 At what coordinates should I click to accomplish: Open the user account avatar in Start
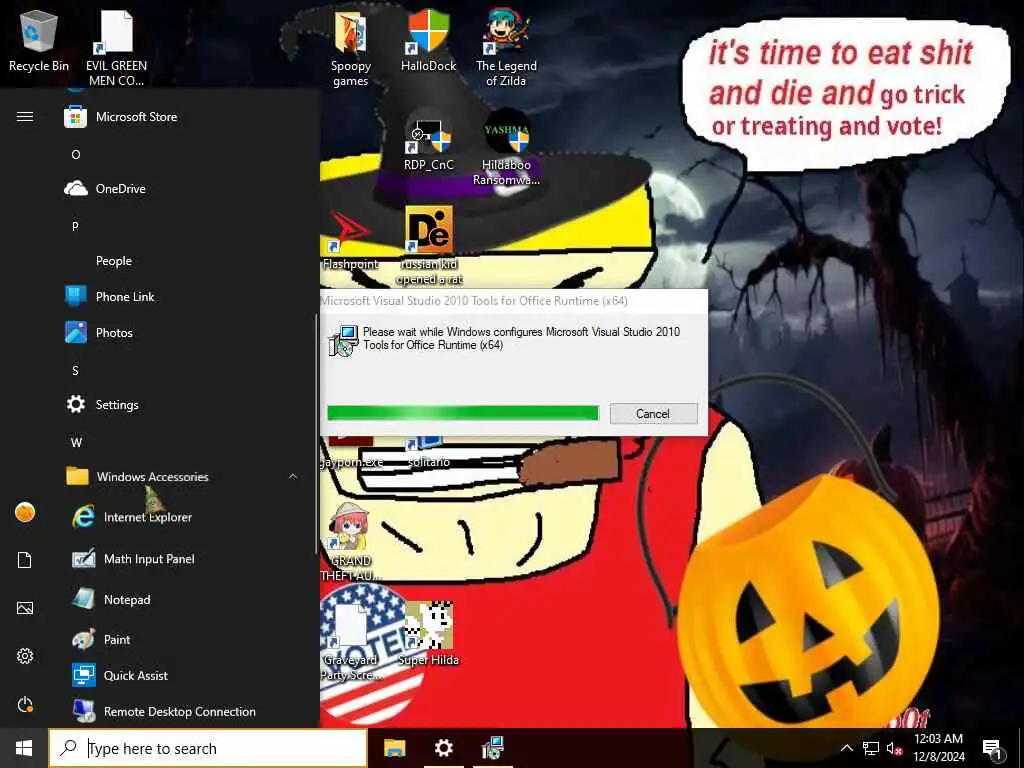coord(25,513)
